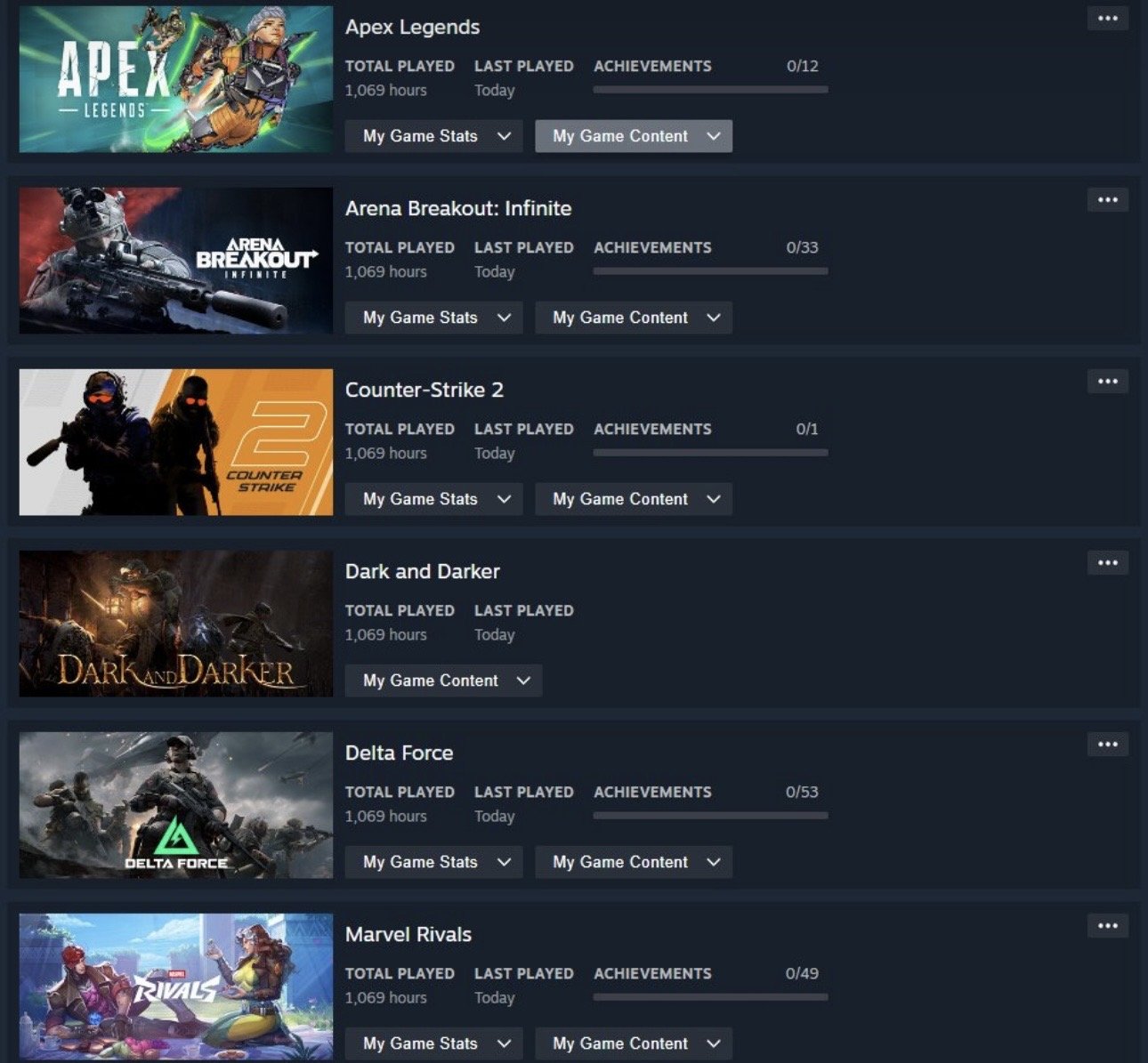Click the Arena Breakout Infinite cover thumbnail
1148x1063 pixels.
[x=176, y=261]
